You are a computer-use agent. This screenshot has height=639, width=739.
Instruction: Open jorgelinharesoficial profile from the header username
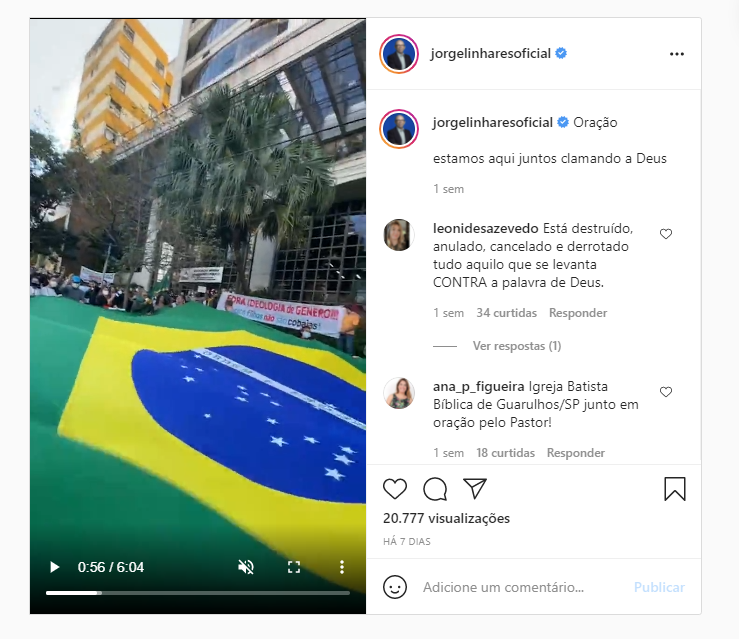click(490, 54)
